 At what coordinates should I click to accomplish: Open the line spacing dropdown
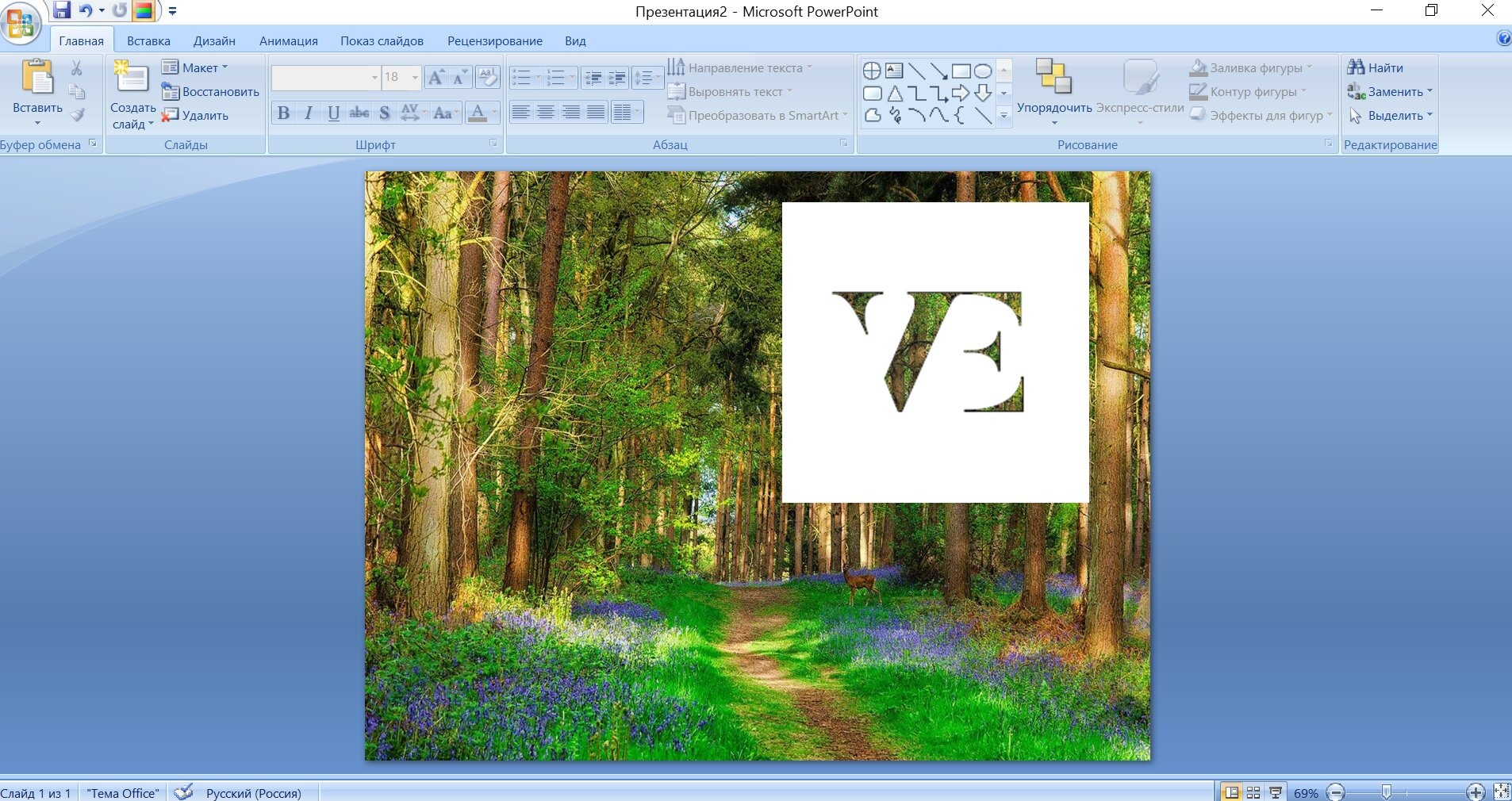pyautogui.click(x=648, y=77)
